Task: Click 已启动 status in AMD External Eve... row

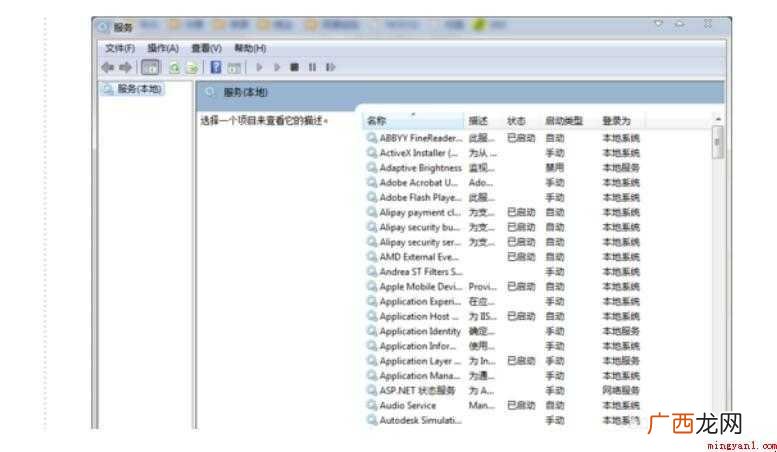Action: pos(521,257)
